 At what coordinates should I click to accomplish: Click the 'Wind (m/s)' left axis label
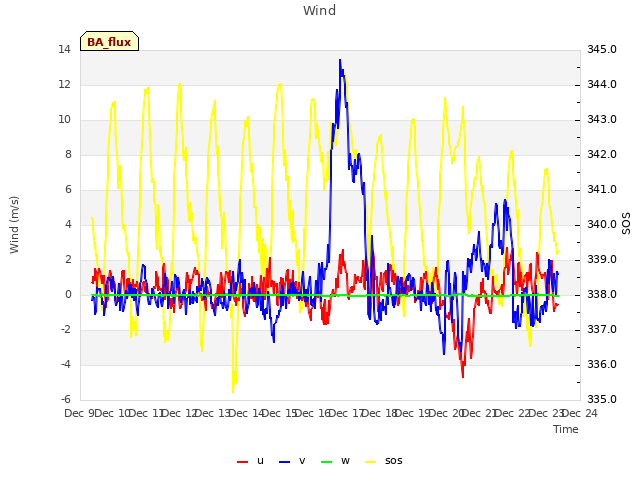tap(14, 225)
